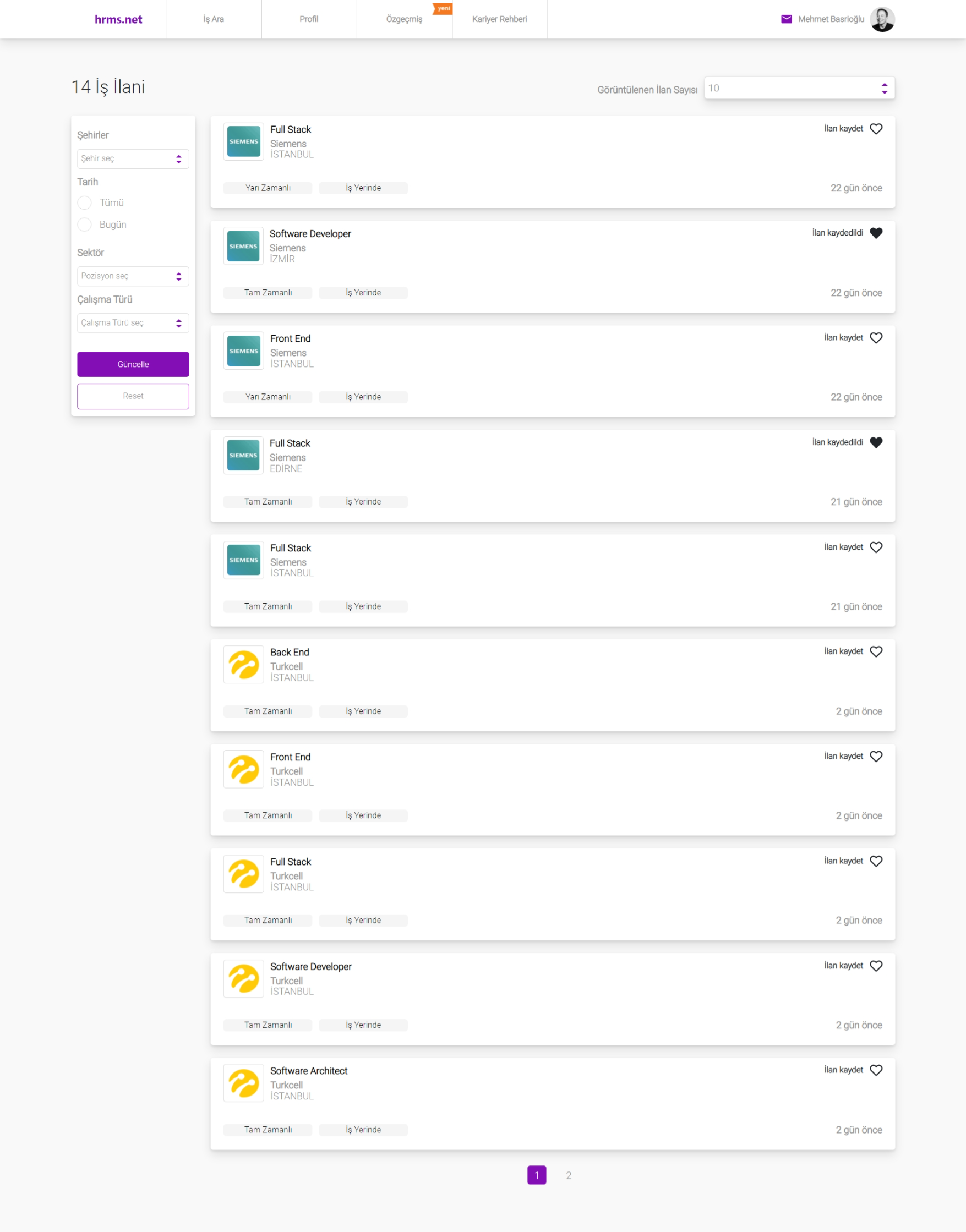
Task: Select the Bugün date filter
Action: (x=84, y=225)
